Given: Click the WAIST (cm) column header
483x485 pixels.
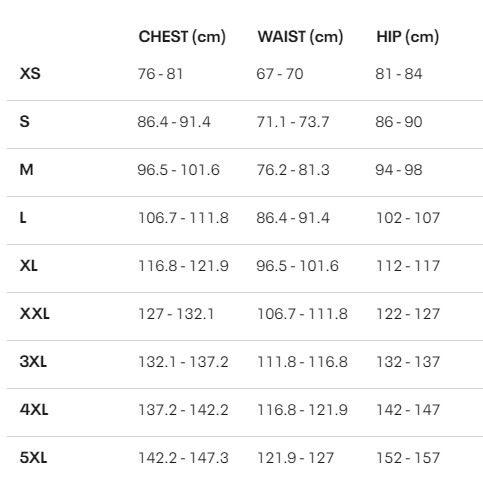Looking at the screenshot, I should [300, 37].
